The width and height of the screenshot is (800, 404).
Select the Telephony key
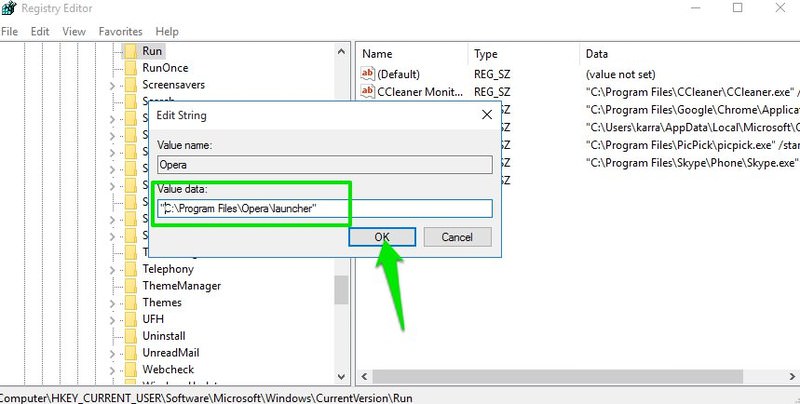[x=168, y=269]
